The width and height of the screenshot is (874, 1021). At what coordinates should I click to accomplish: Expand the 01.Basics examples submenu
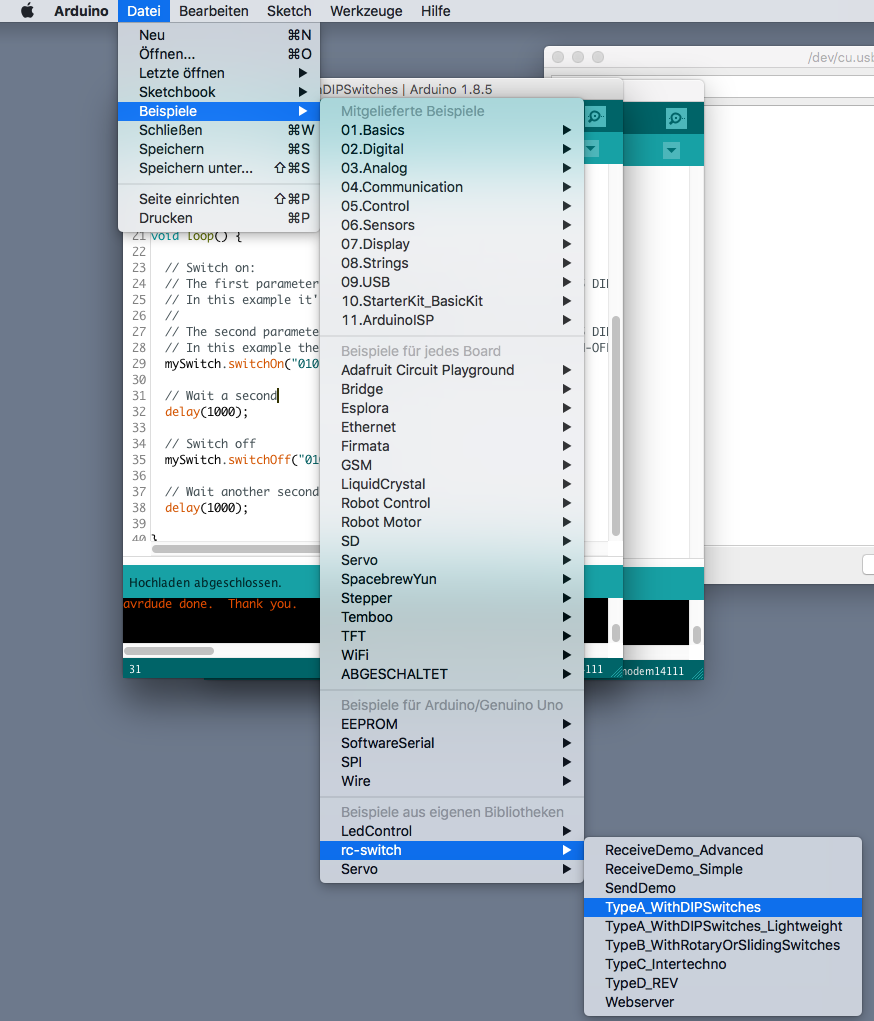(x=373, y=130)
